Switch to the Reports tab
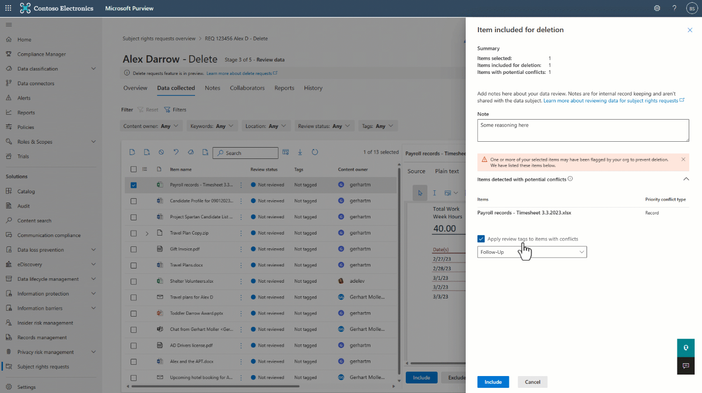This screenshot has width=702, height=393. click(x=284, y=88)
